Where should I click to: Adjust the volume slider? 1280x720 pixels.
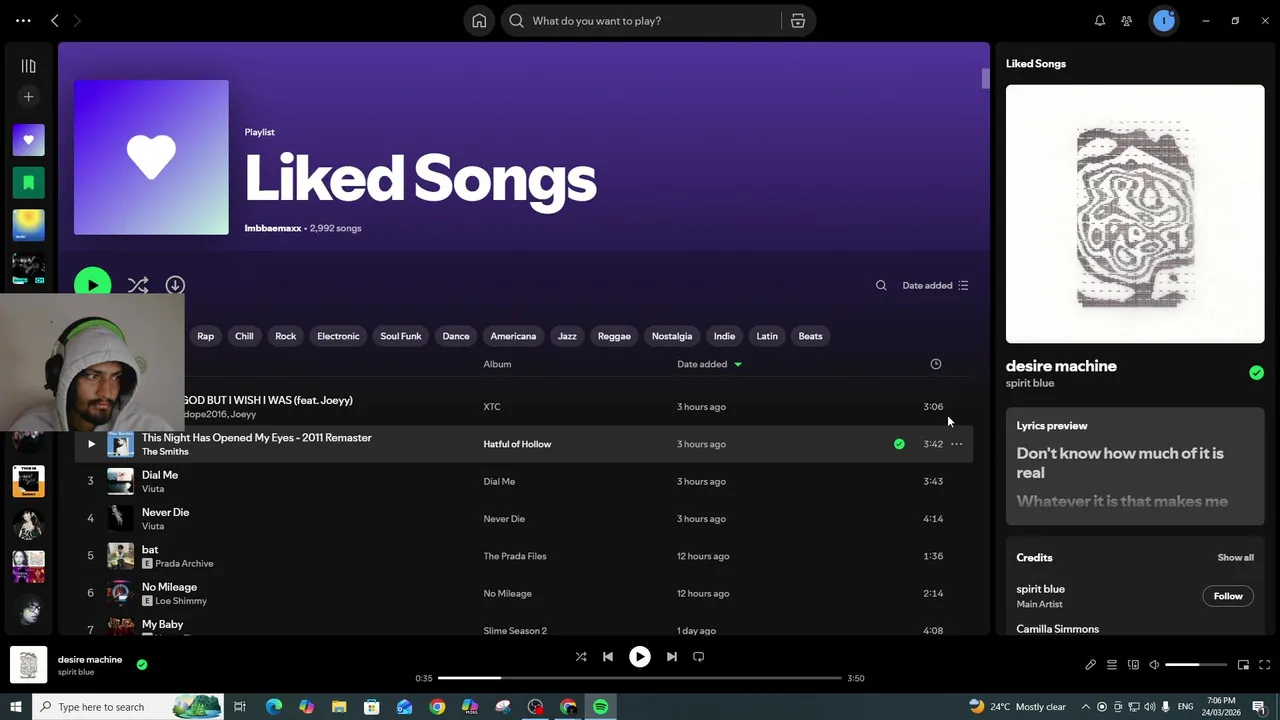click(1196, 665)
